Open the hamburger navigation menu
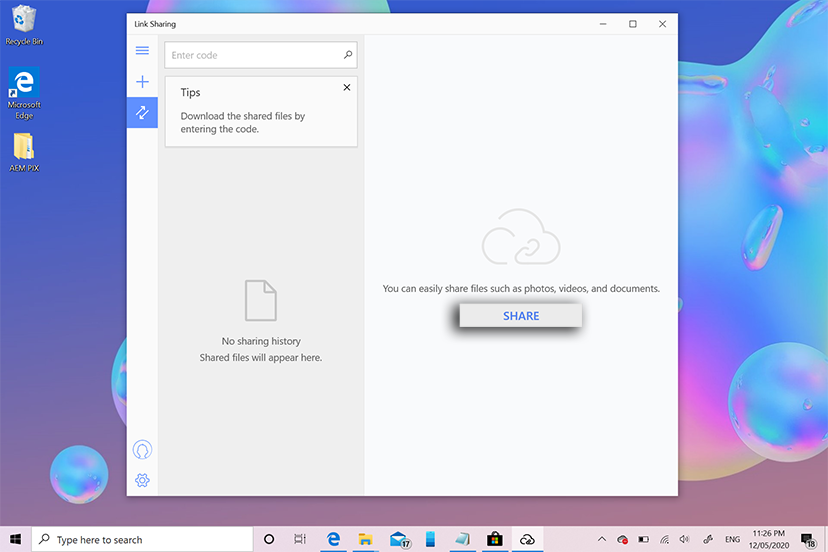Image resolution: width=828 pixels, height=552 pixels. pyautogui.click(x=142, y=51)
